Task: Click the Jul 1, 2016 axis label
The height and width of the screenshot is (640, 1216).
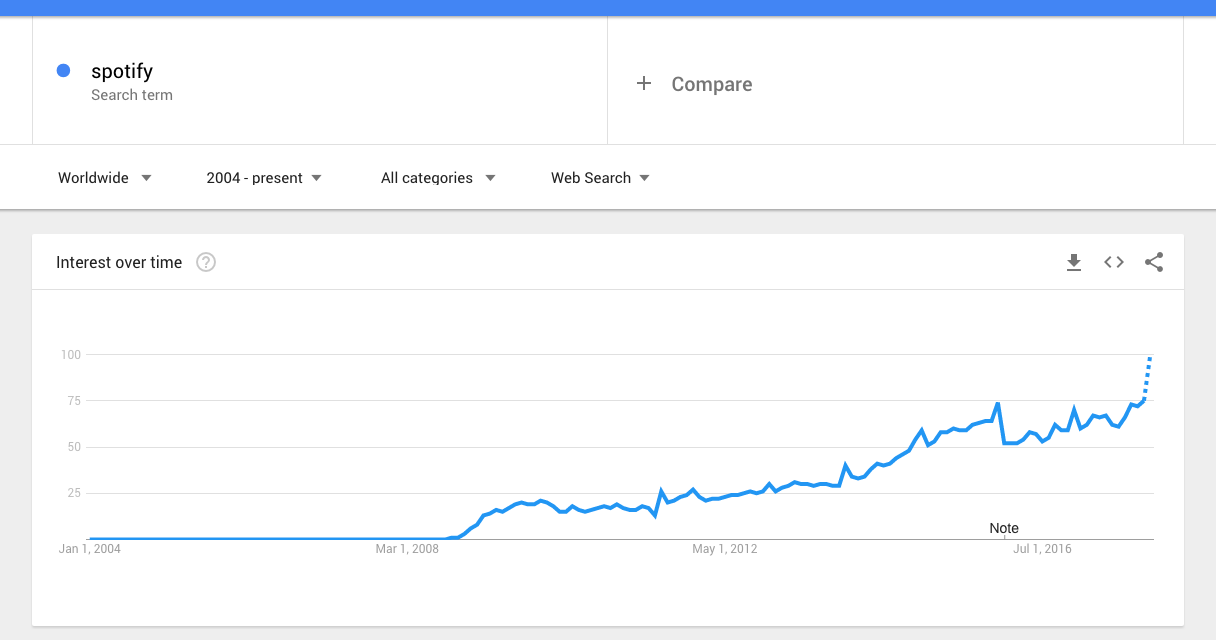Action: pos(1042,549)
